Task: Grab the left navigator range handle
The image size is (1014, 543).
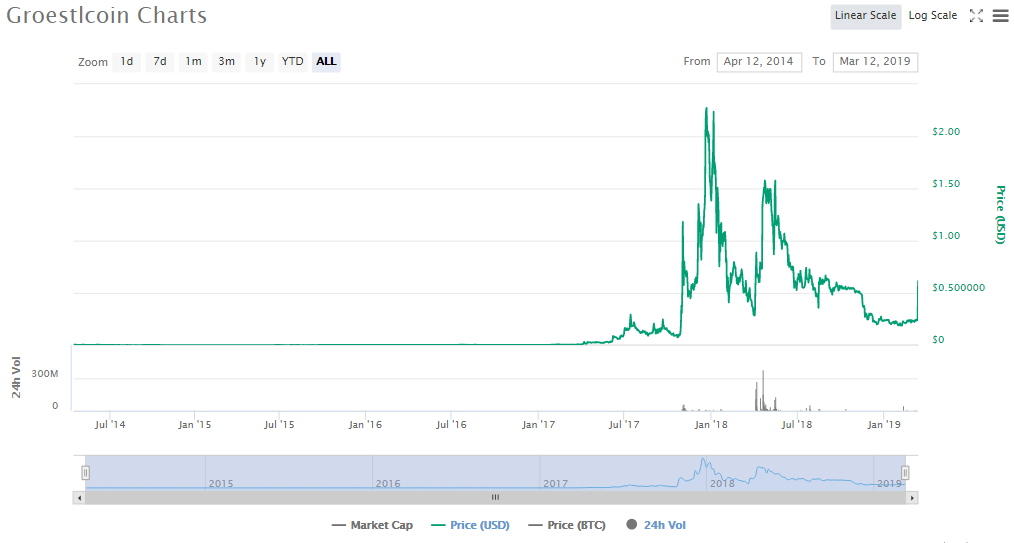Action: click(85, 473)
